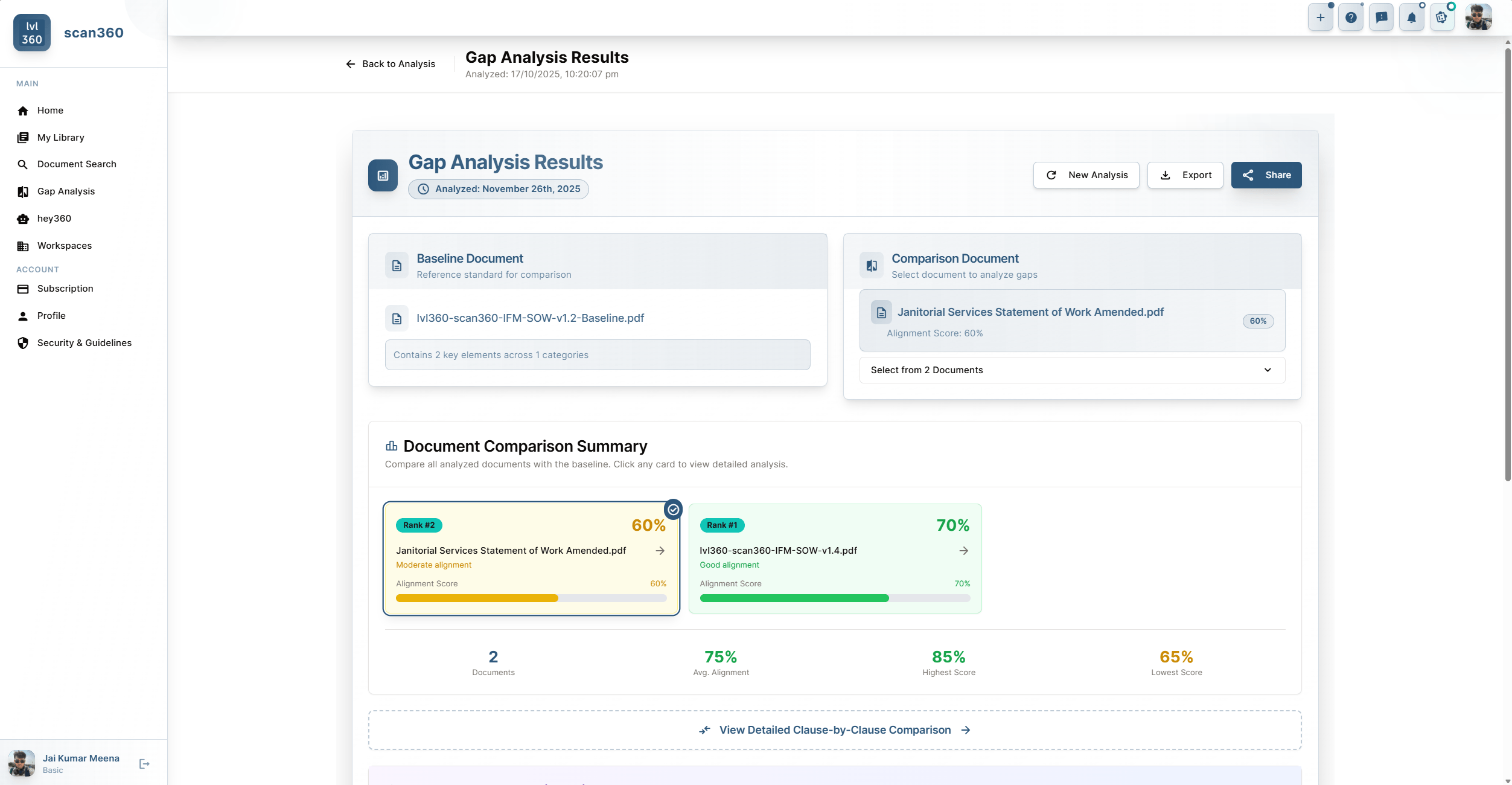Click the Share button
This screenshot has width=1512, height=785.
click(x=1266, y=175)
